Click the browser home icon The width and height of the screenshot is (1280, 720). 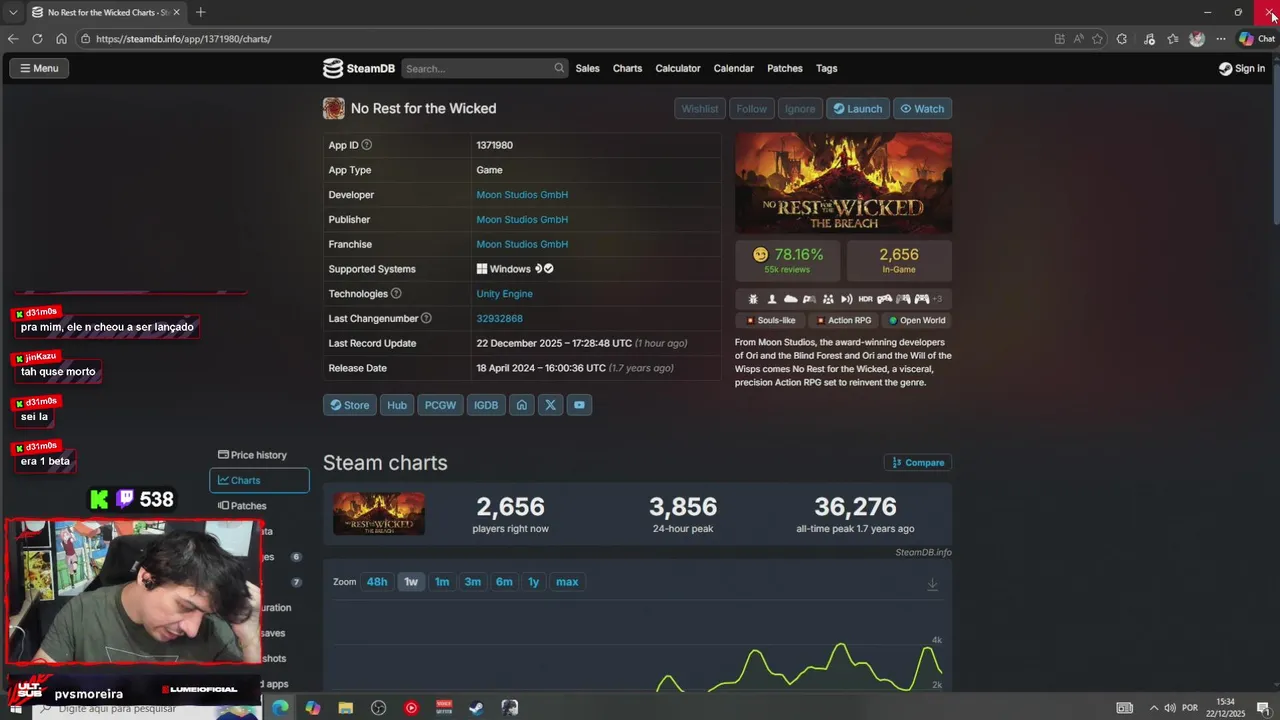pos(61,39)
